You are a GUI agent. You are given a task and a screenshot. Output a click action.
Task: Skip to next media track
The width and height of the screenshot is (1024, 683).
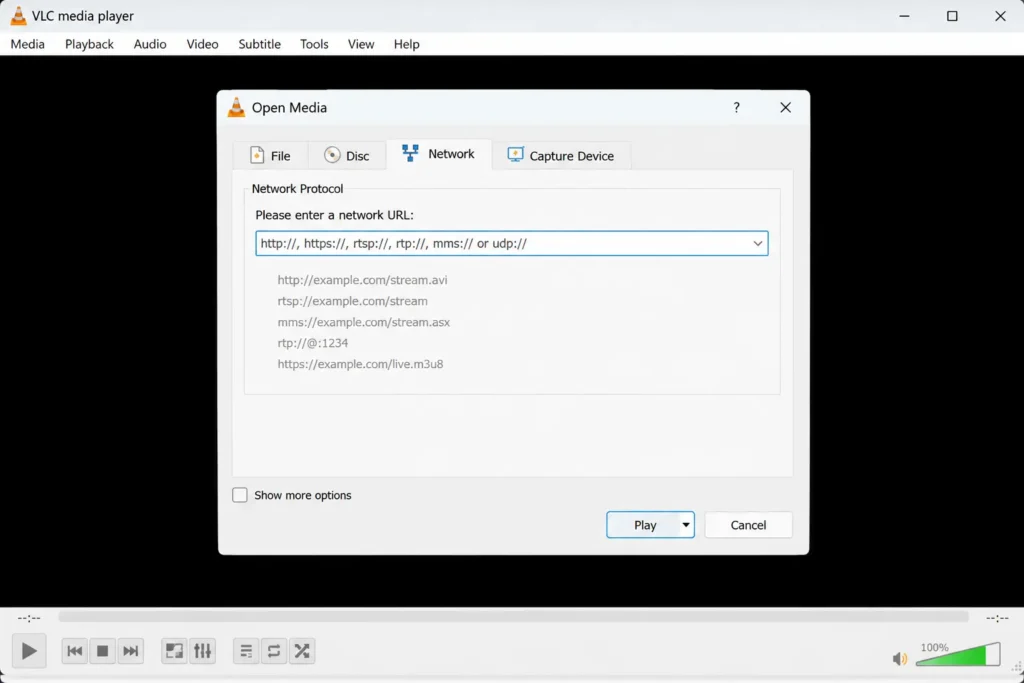click(x=131, y=651)
